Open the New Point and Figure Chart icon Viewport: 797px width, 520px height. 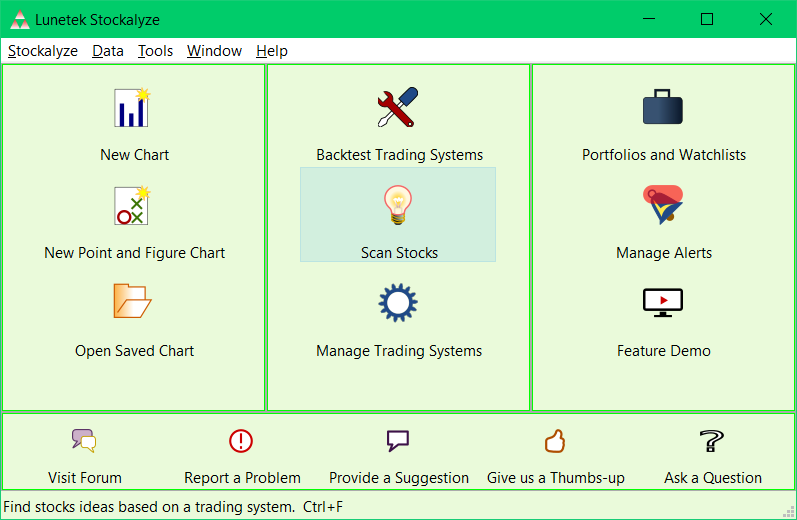[x=132, y=205]
